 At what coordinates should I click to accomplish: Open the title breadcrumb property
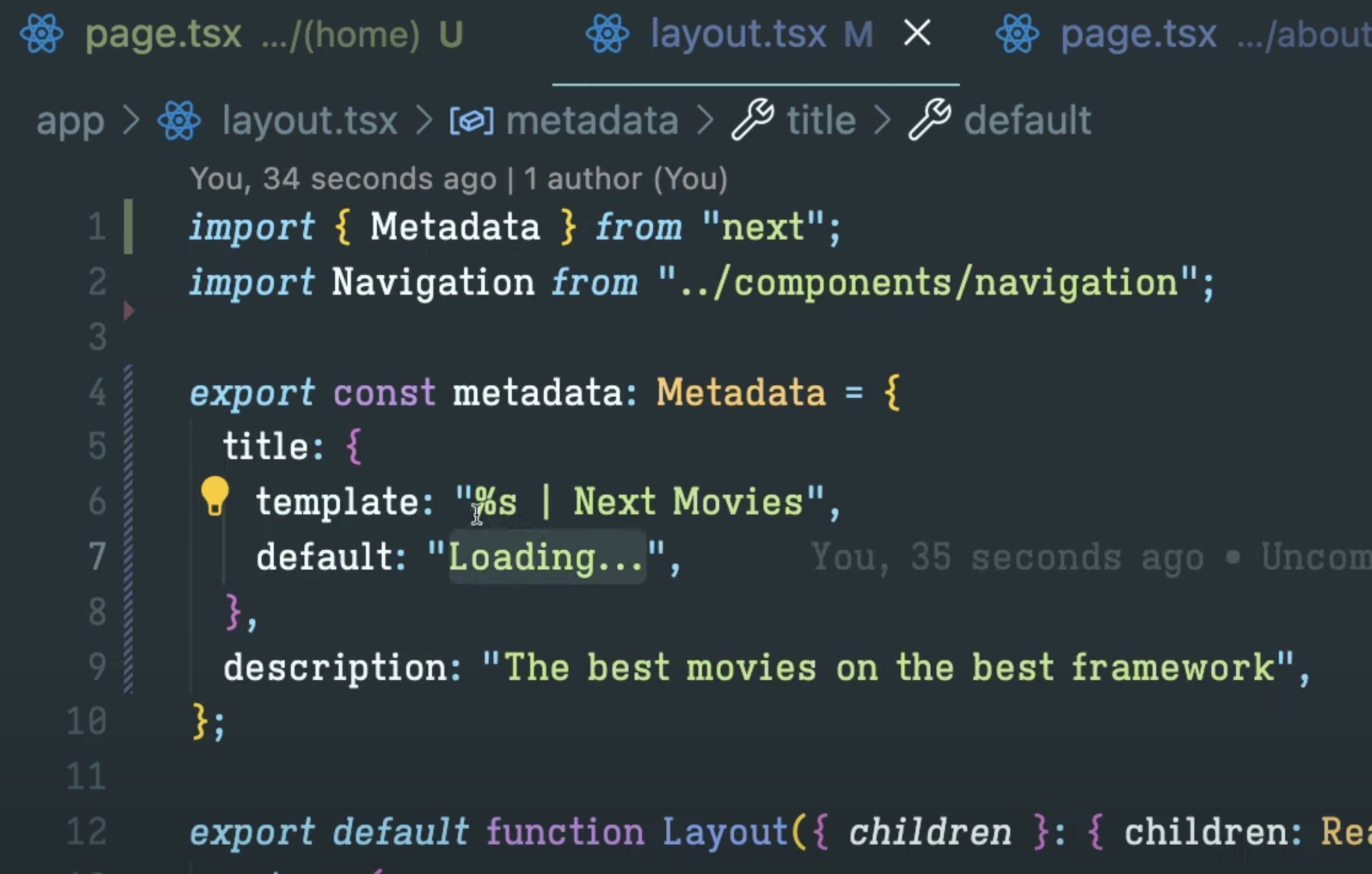[x=821, y=121]
